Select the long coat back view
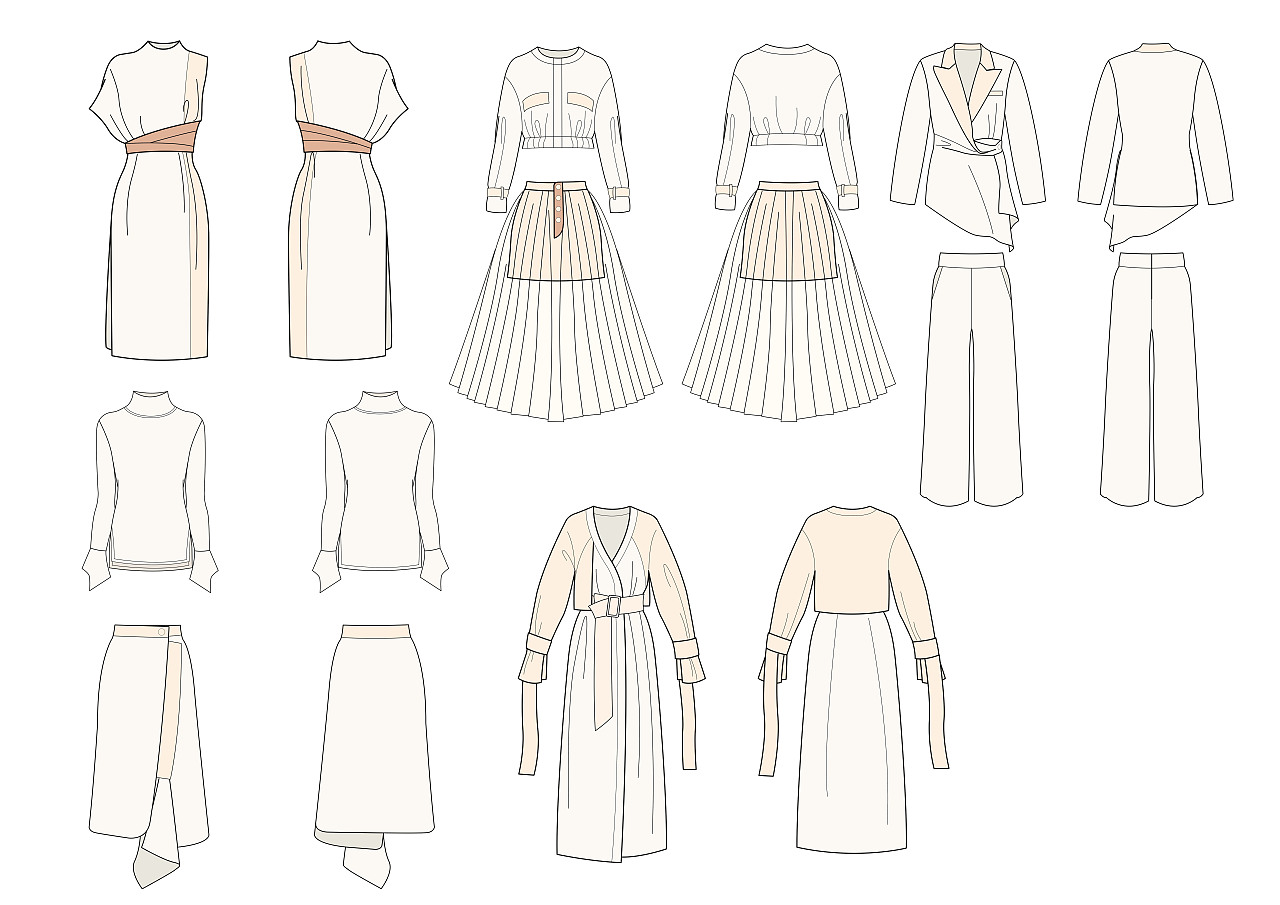Image resolution: width=1280 pixels, height=905 pixels. click(x=853, y=680)
